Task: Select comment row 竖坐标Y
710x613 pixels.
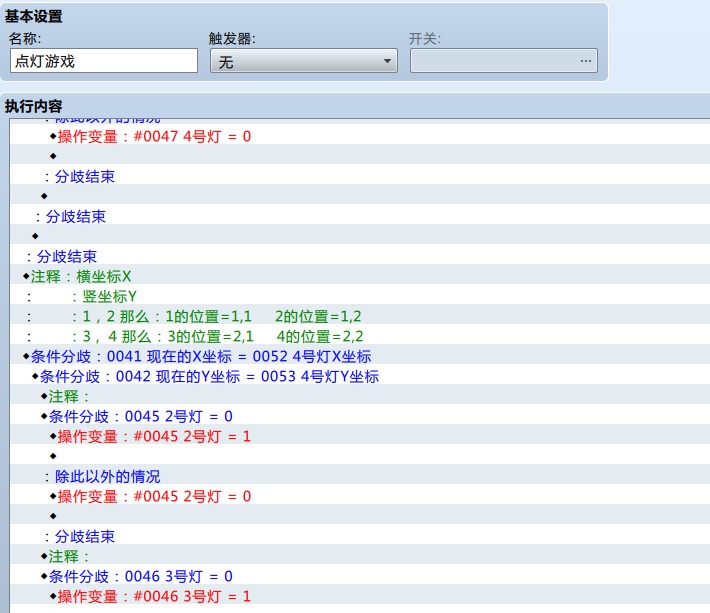Action: tap(360, 297)
